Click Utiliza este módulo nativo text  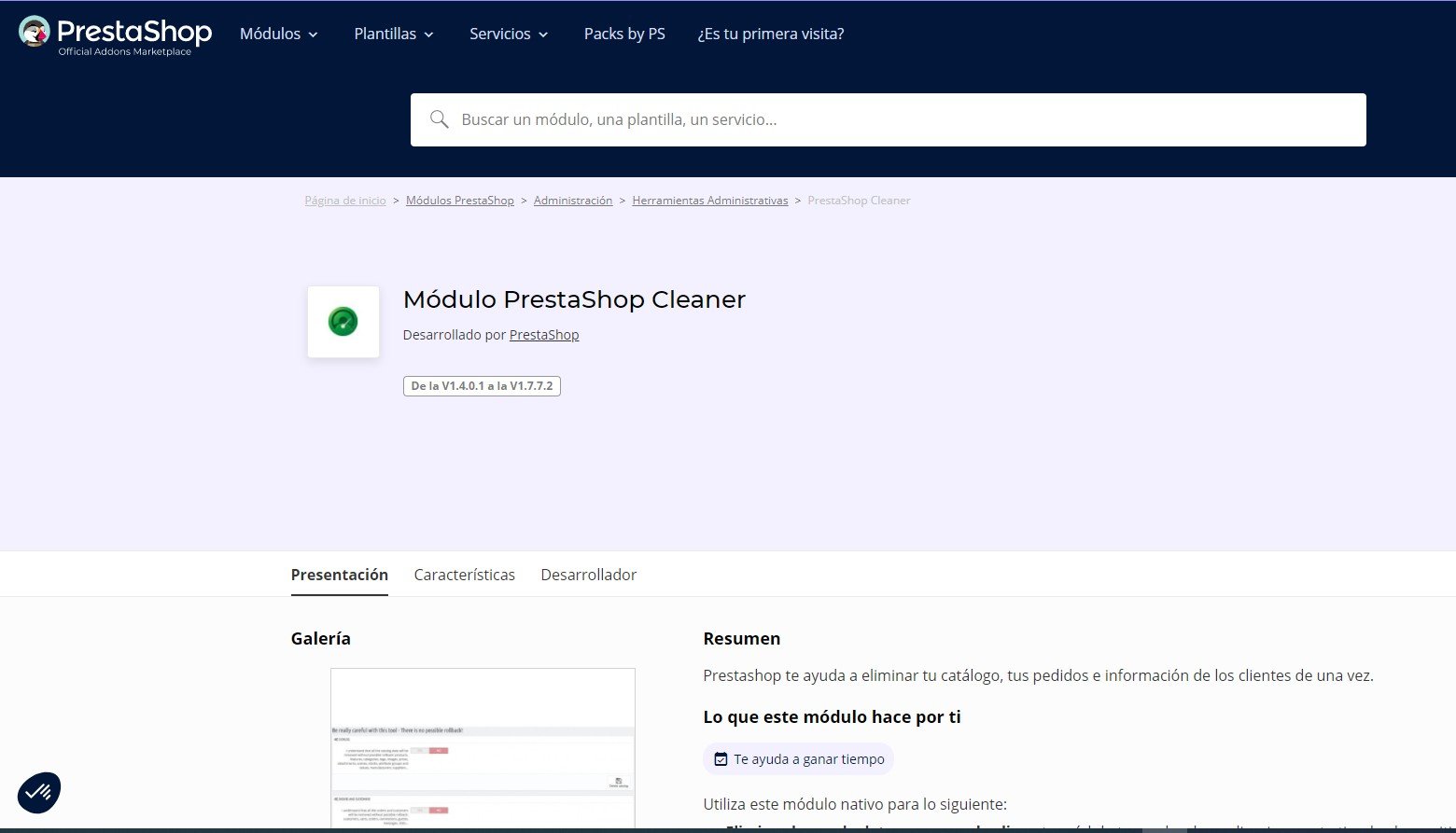pyautogui.click(x=855, y=804)
